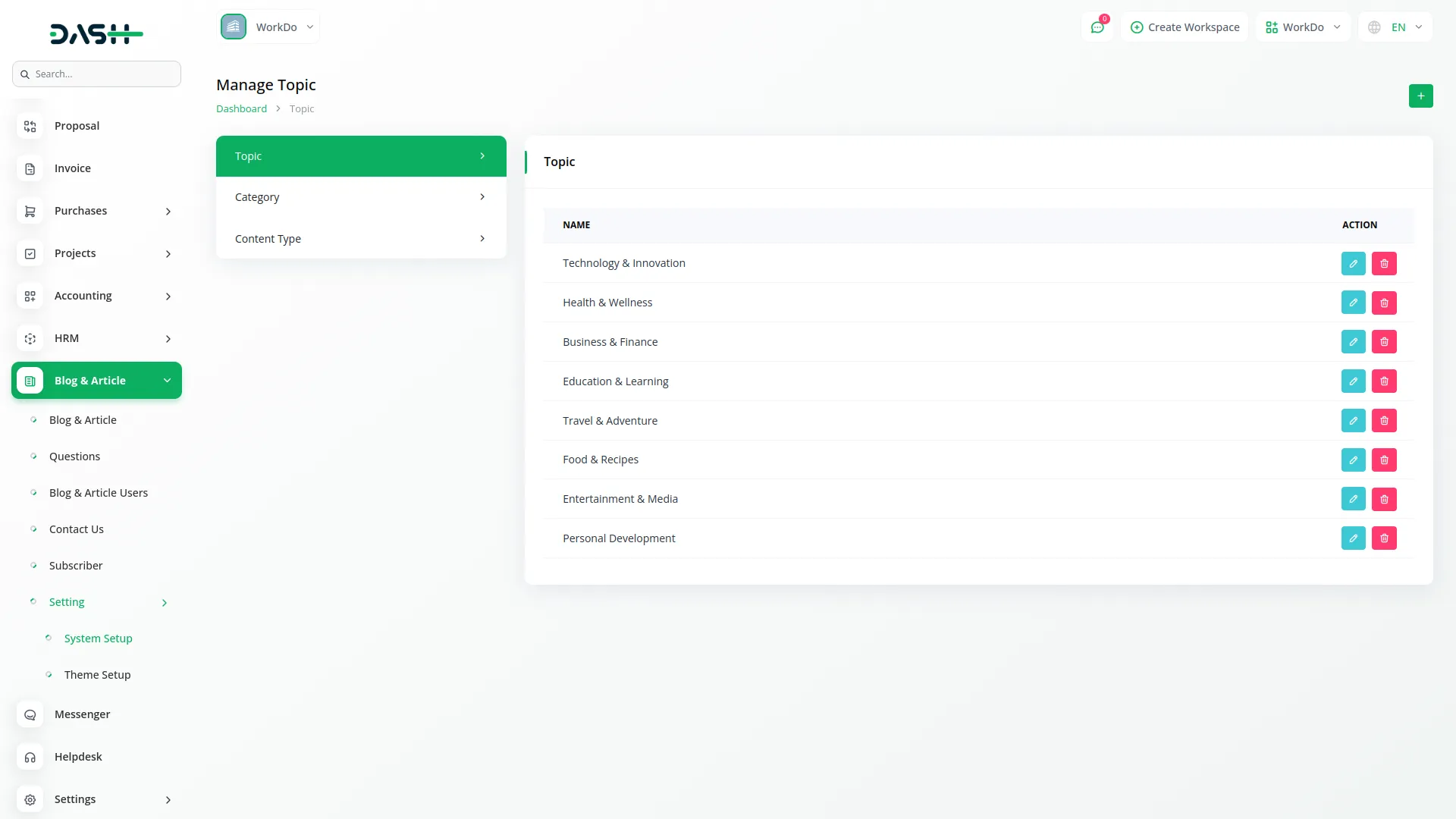Go to Dashboard breadcrumb link
Screen dimensions: 1456x819
(x=241, y=109)
